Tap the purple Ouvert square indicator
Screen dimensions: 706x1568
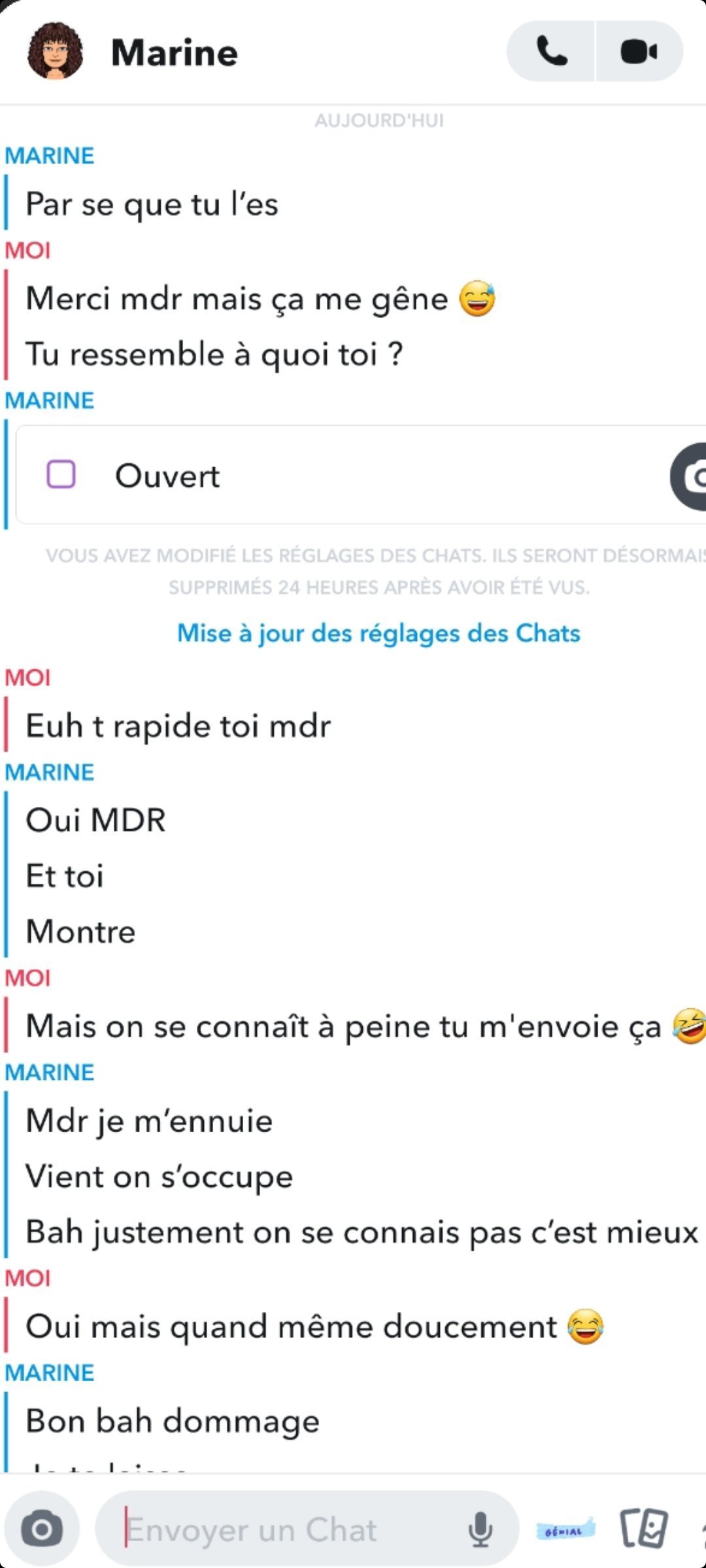[x=61, y=474]
